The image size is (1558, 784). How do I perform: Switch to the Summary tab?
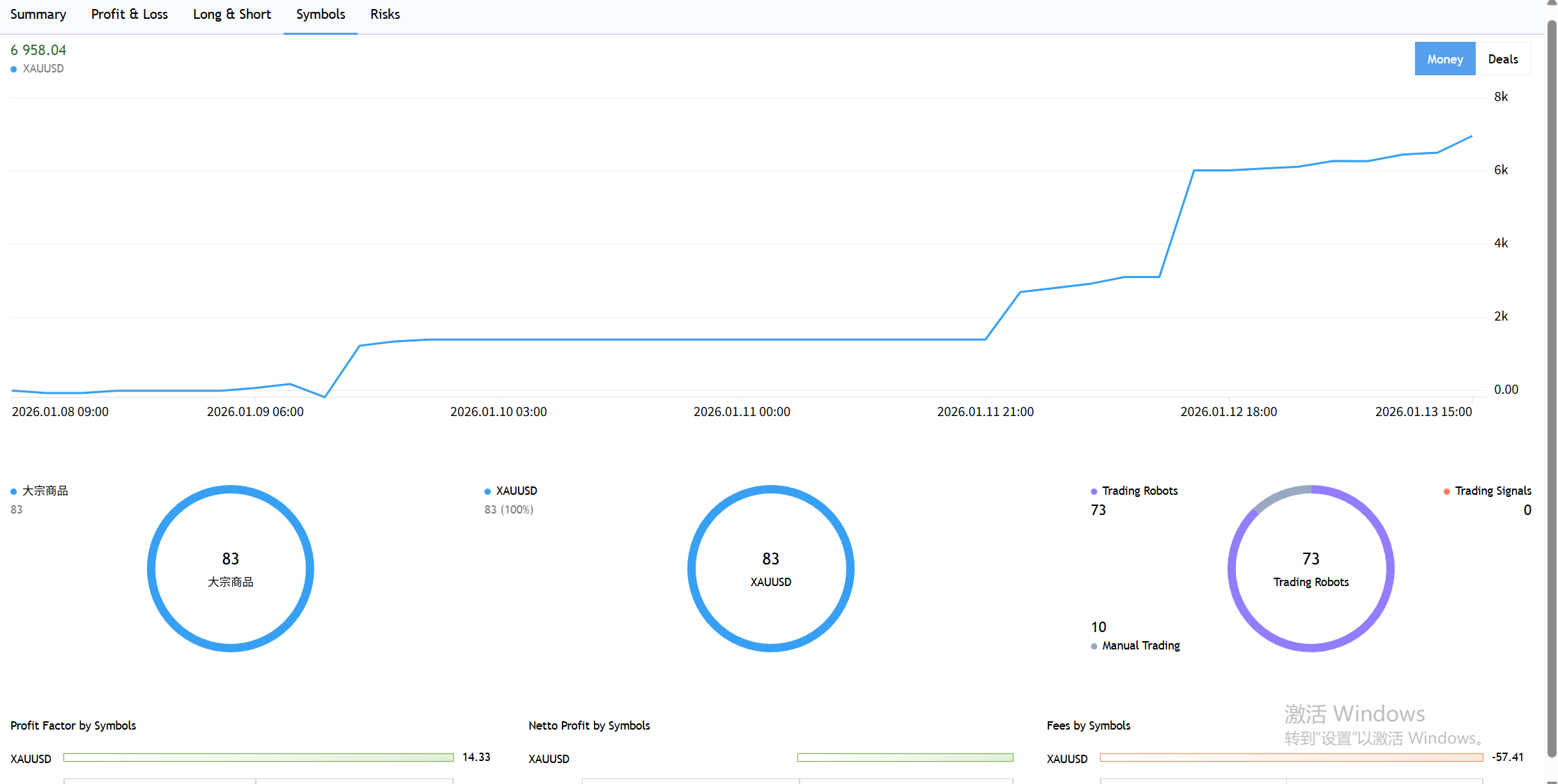[x=38, y=15]
